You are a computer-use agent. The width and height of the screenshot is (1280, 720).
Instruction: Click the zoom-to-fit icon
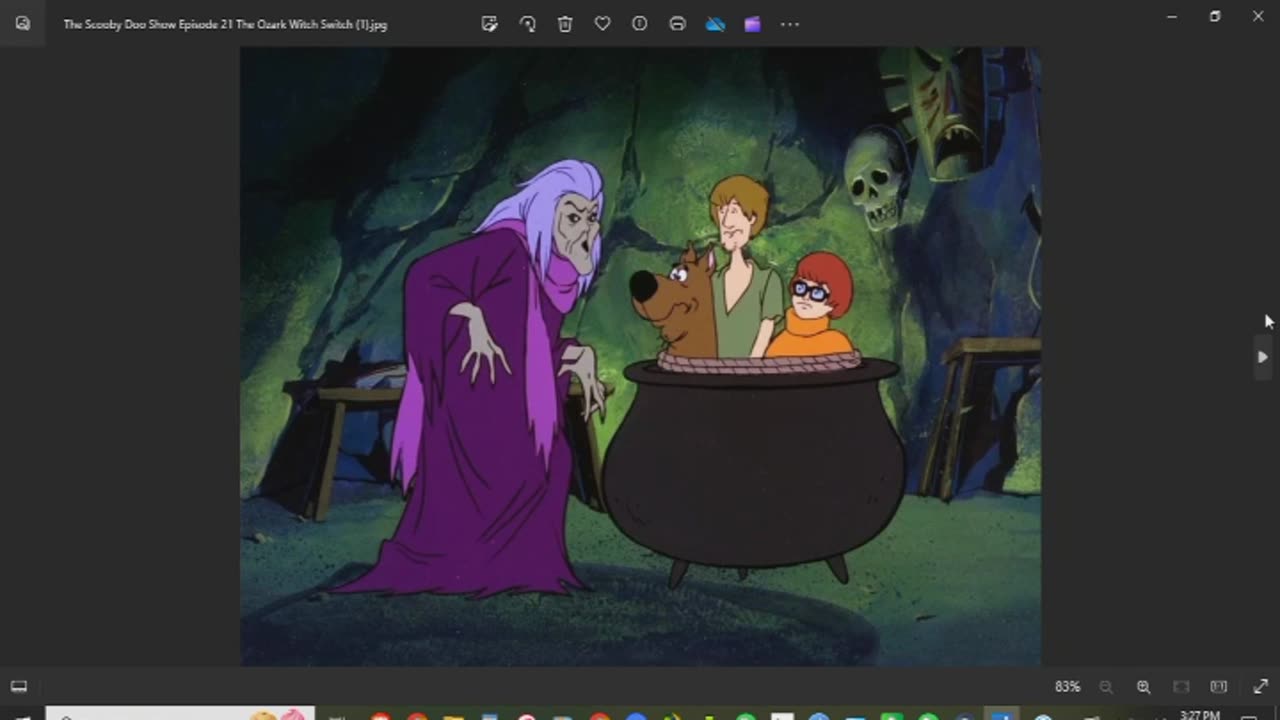(x=1181, y=687)
